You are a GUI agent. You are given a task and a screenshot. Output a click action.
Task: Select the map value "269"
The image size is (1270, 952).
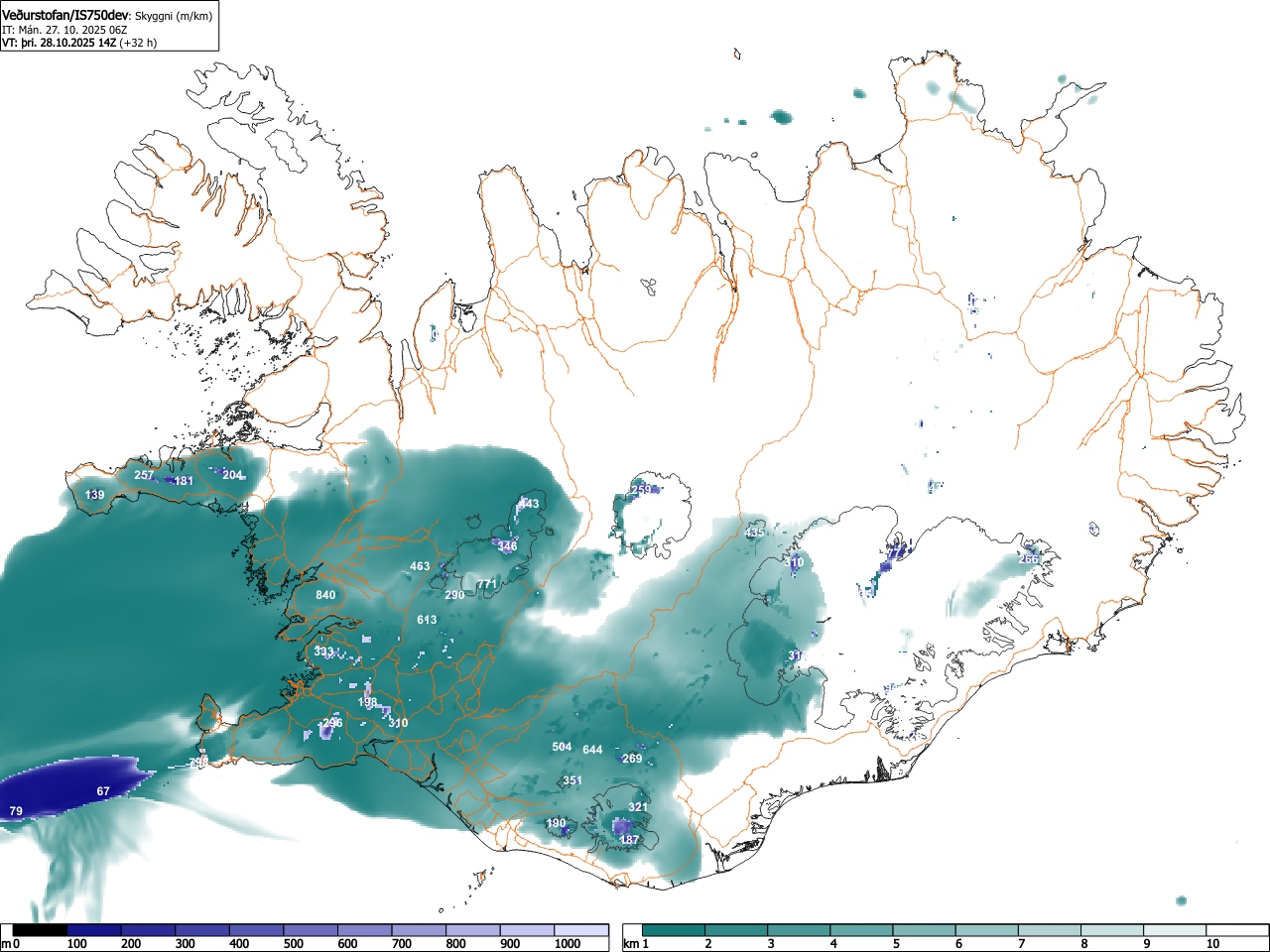coord(632,759)
